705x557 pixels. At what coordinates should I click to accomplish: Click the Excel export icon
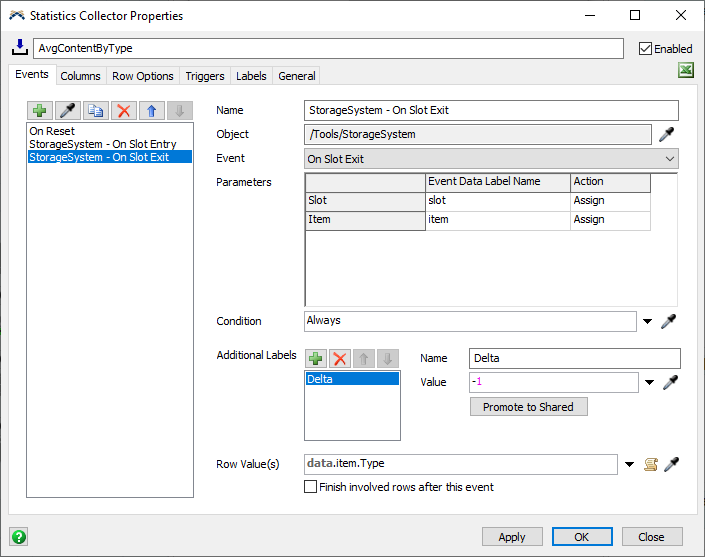(686, 71)
